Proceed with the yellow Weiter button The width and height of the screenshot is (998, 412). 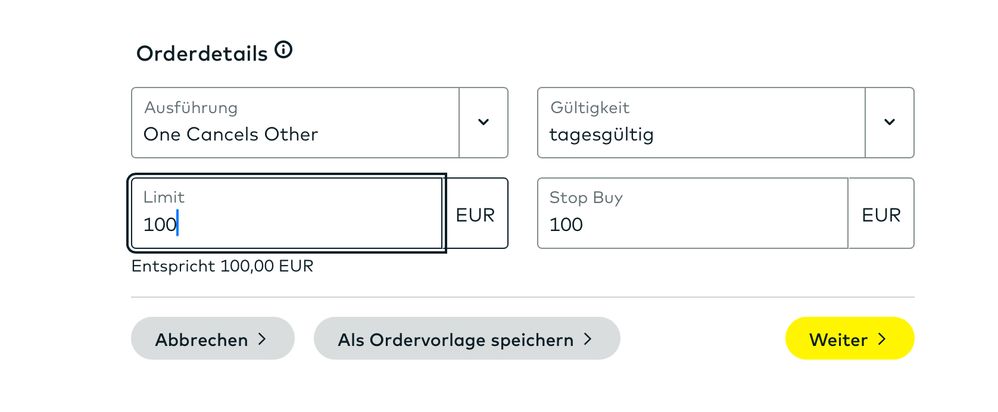848,339
